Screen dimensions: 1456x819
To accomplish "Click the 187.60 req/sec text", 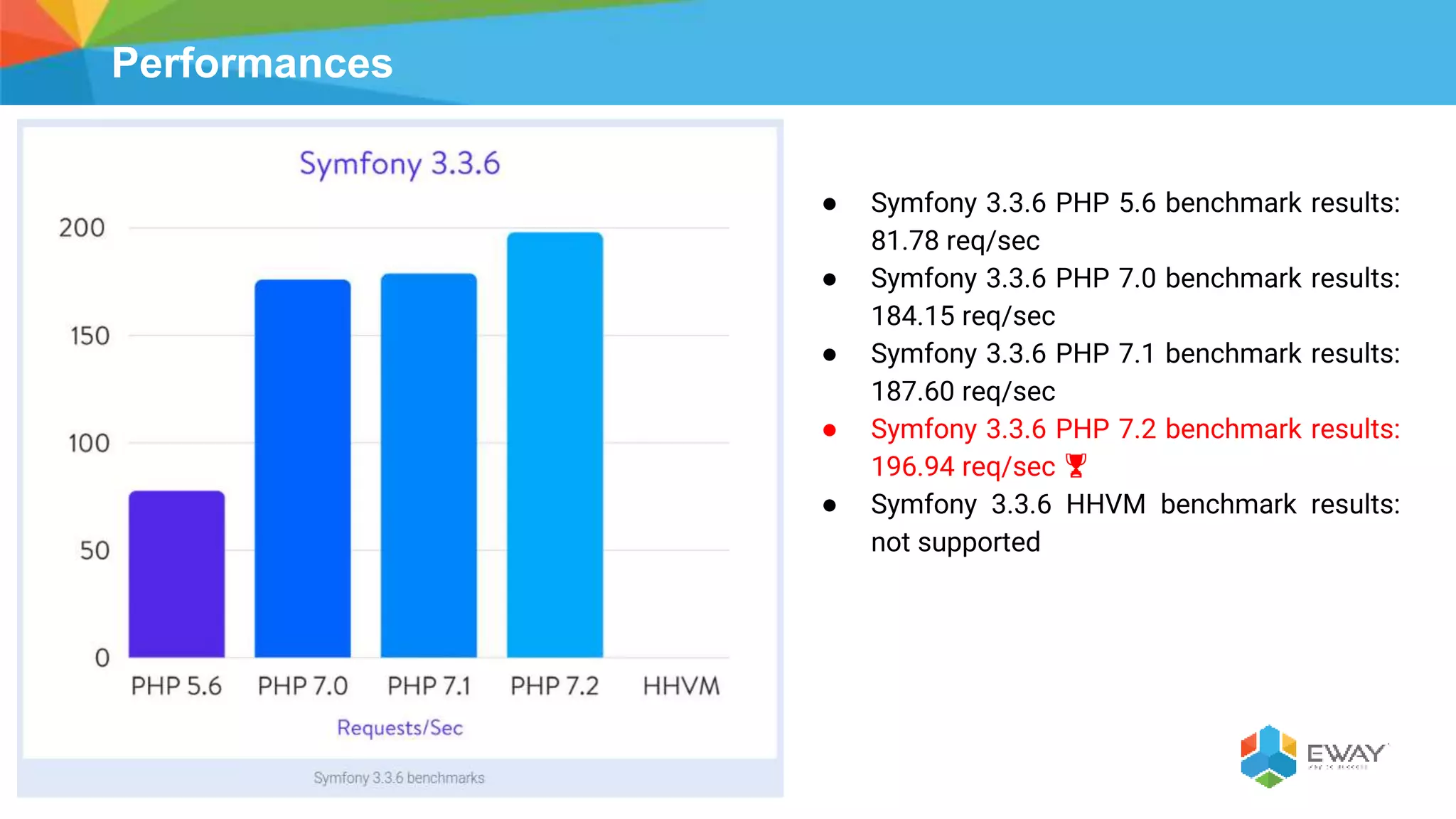I will pyautogui.click(x=963, y=392).
